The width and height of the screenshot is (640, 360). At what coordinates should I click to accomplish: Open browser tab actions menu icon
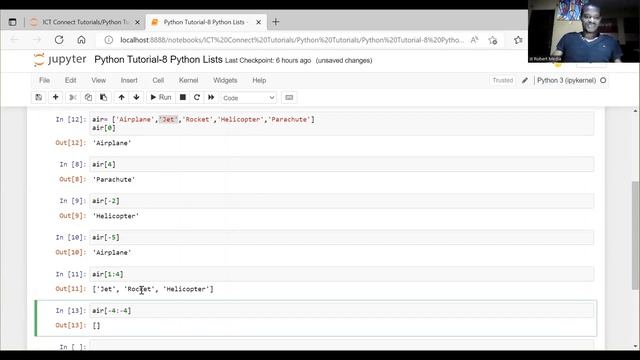click(13, 22)
